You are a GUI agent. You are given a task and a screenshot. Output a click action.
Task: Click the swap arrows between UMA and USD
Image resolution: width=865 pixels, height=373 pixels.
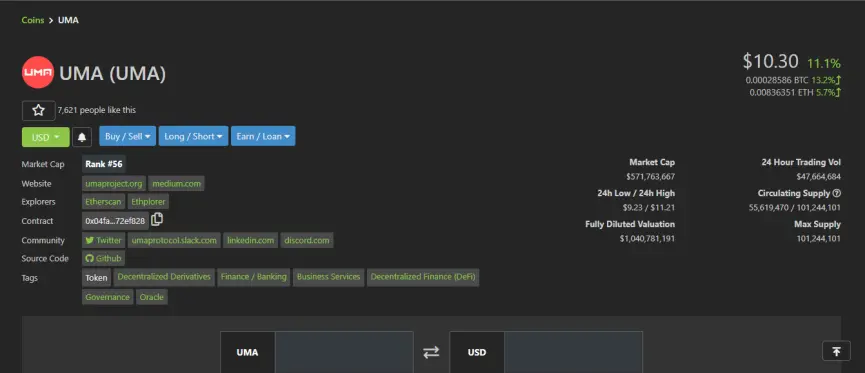pyautogui.click(x=431, y=352)
